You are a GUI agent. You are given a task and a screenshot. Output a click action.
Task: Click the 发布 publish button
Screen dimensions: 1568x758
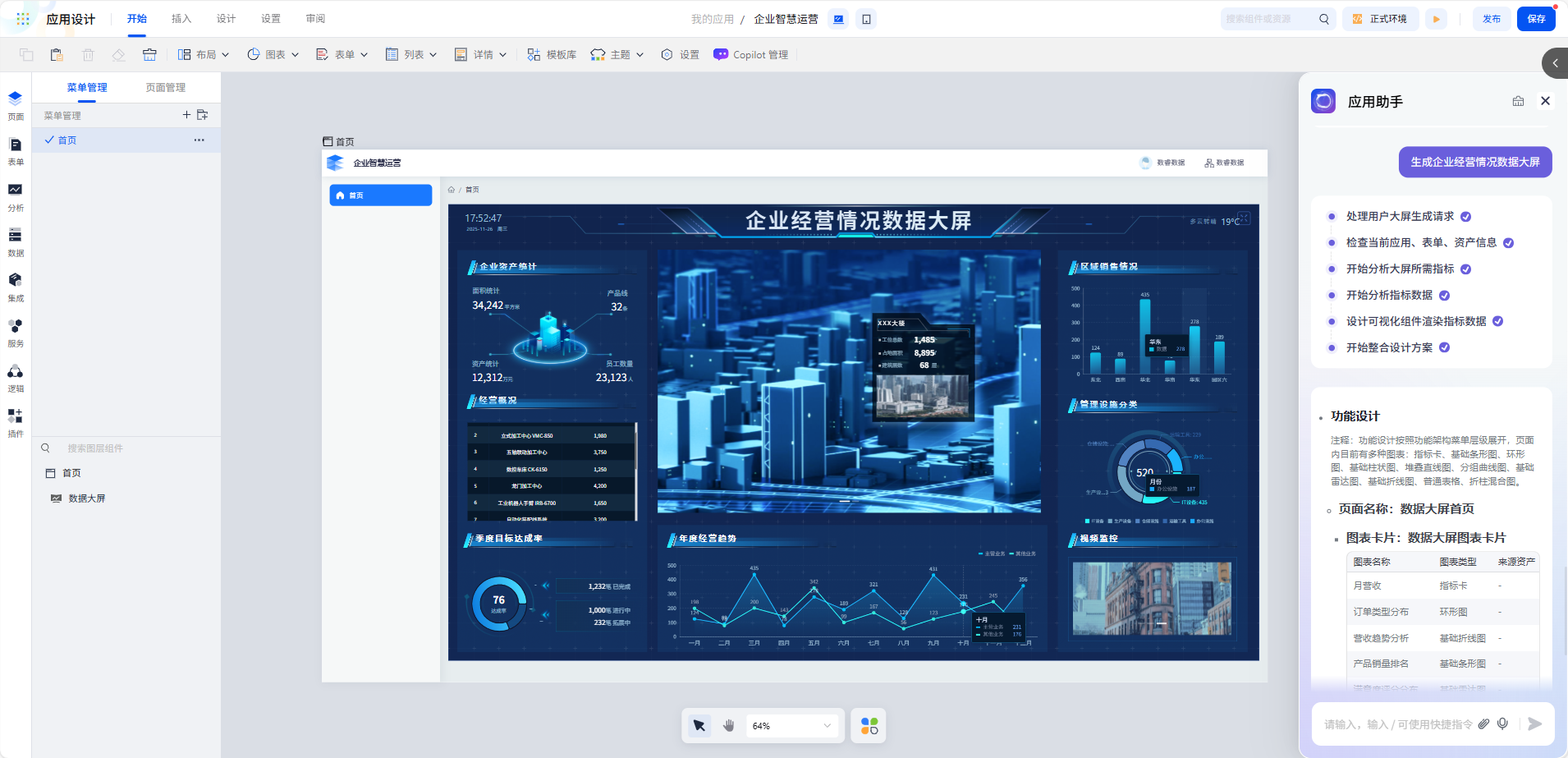click(1492, 19)
